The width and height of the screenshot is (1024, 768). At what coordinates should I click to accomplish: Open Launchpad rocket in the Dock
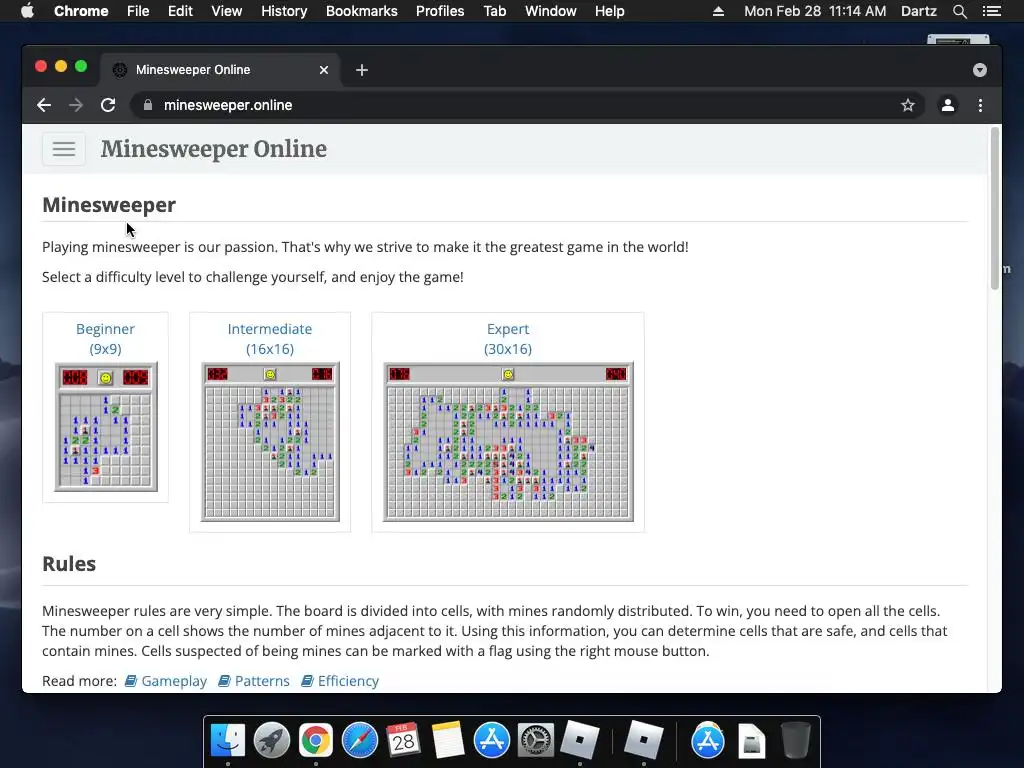272,741
